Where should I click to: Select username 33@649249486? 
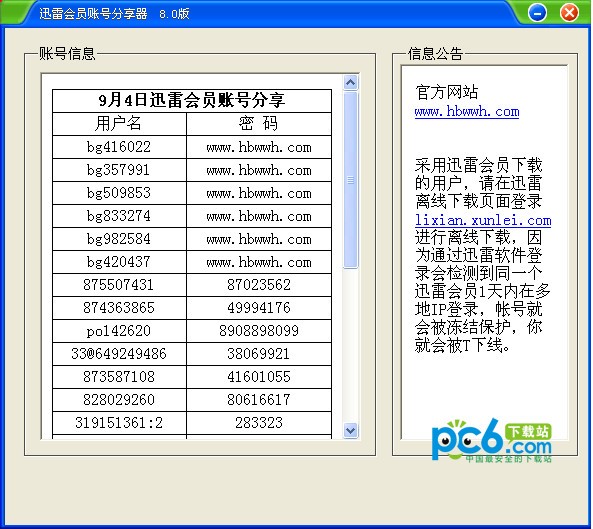[119, 354]
